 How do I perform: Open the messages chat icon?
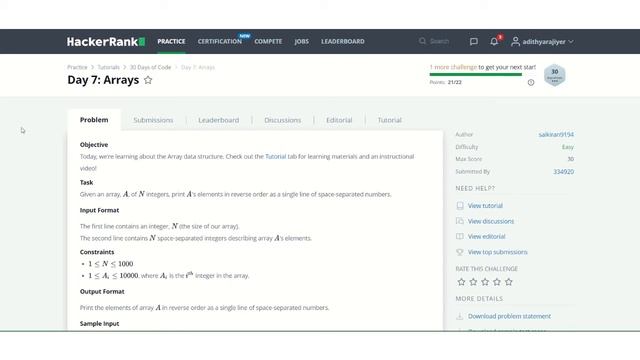click(x=473, y=42)
